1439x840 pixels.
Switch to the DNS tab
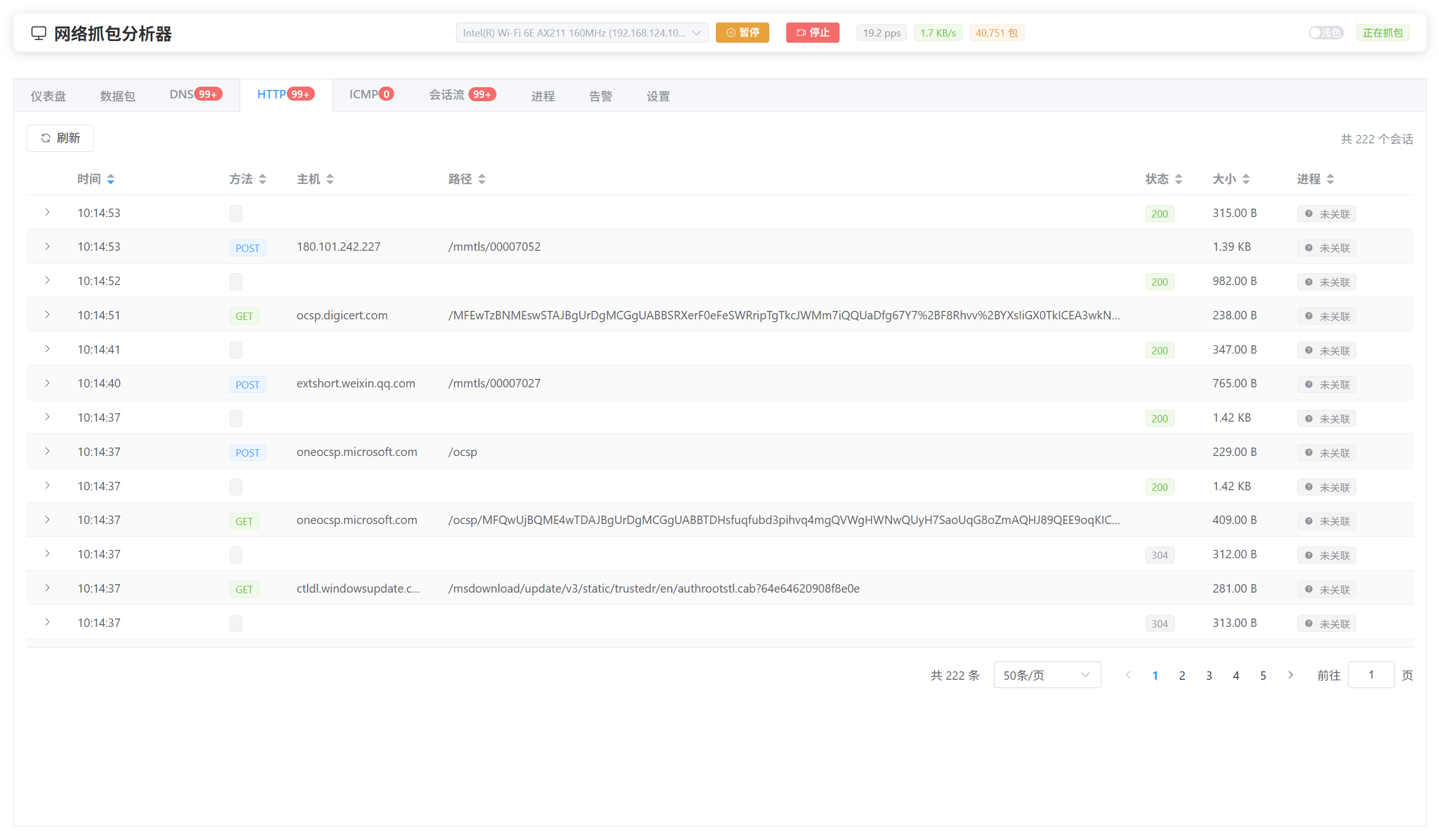[182, 95]
